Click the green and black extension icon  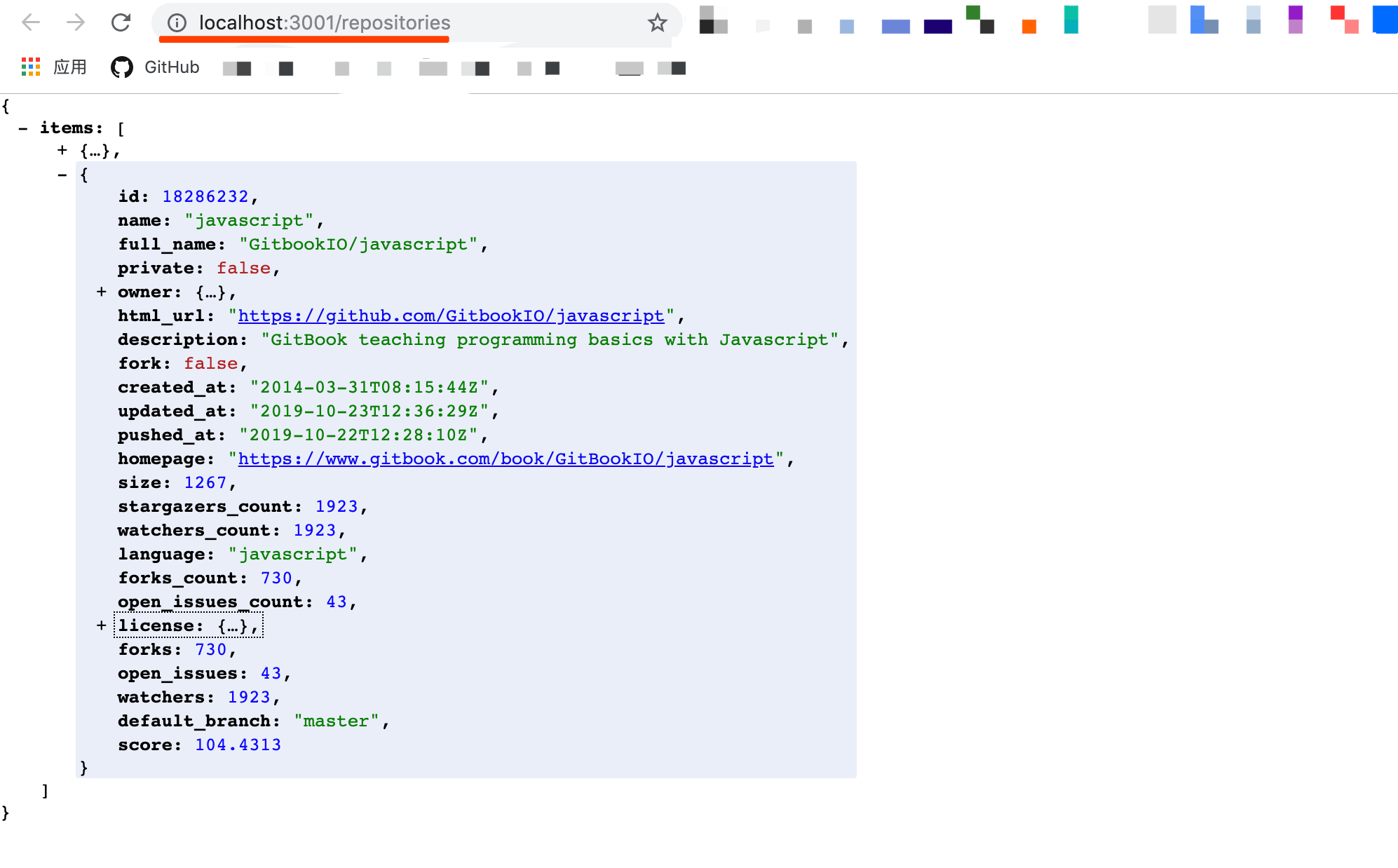(x=980, y=20)
